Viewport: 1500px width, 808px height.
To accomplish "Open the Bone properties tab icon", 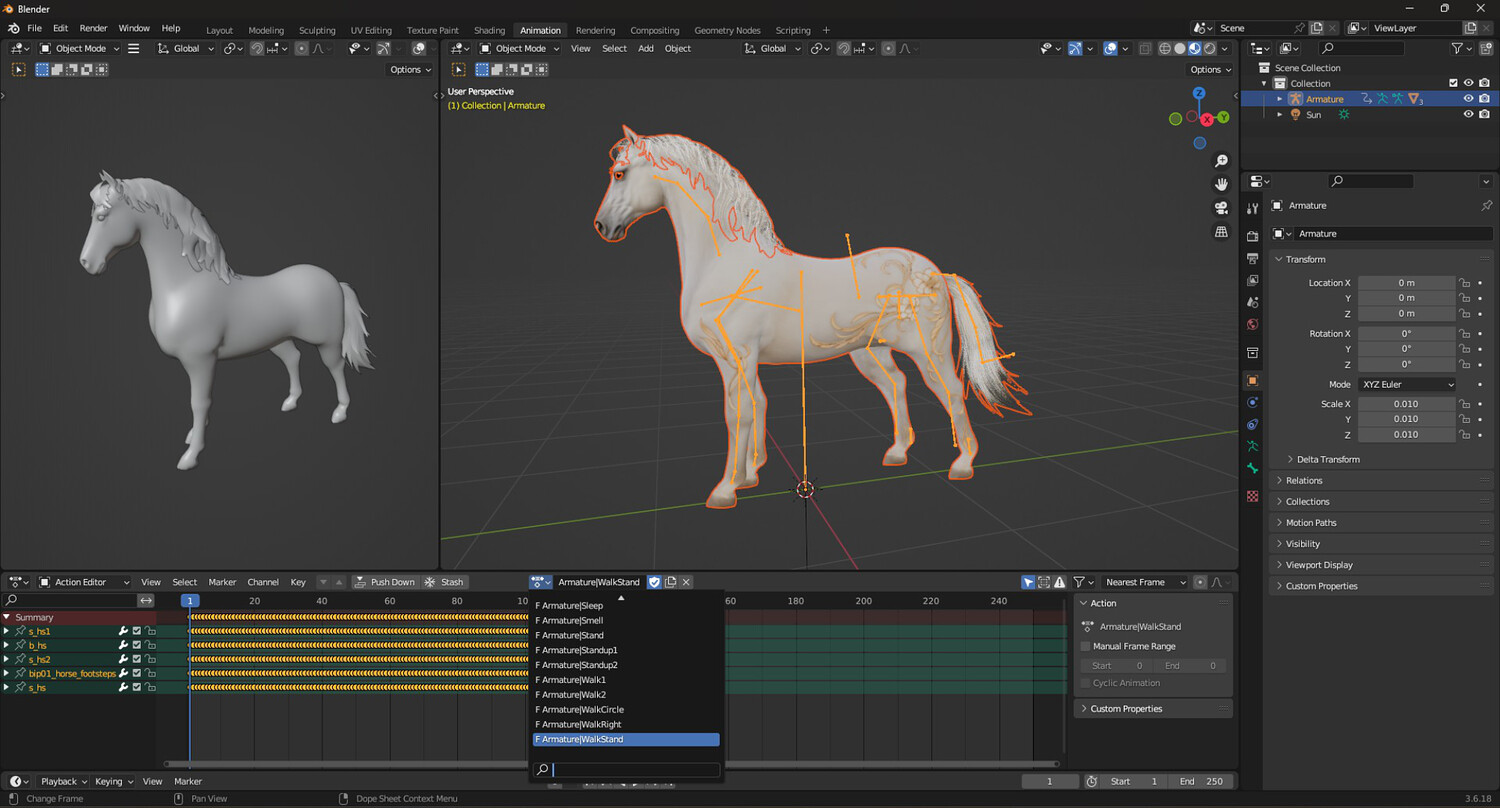I will [x=1252, y=468].
